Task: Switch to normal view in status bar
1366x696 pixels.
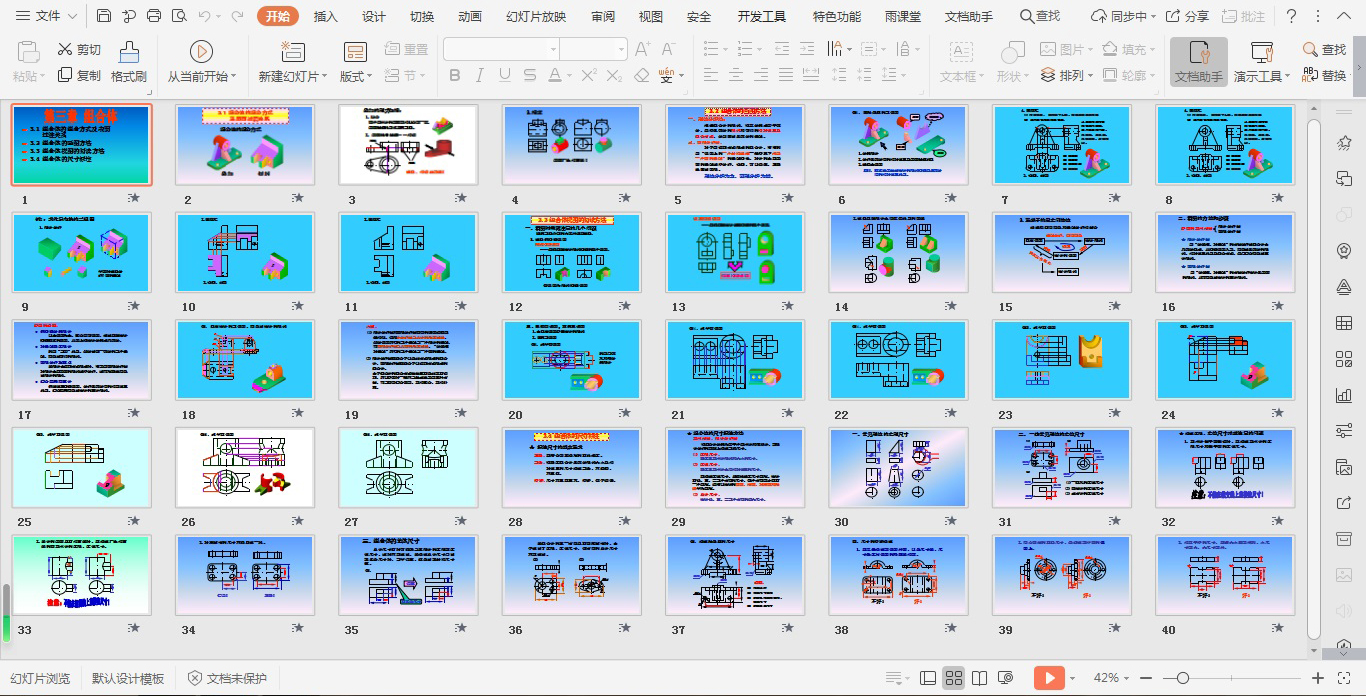Action: [x=928, y=678]
